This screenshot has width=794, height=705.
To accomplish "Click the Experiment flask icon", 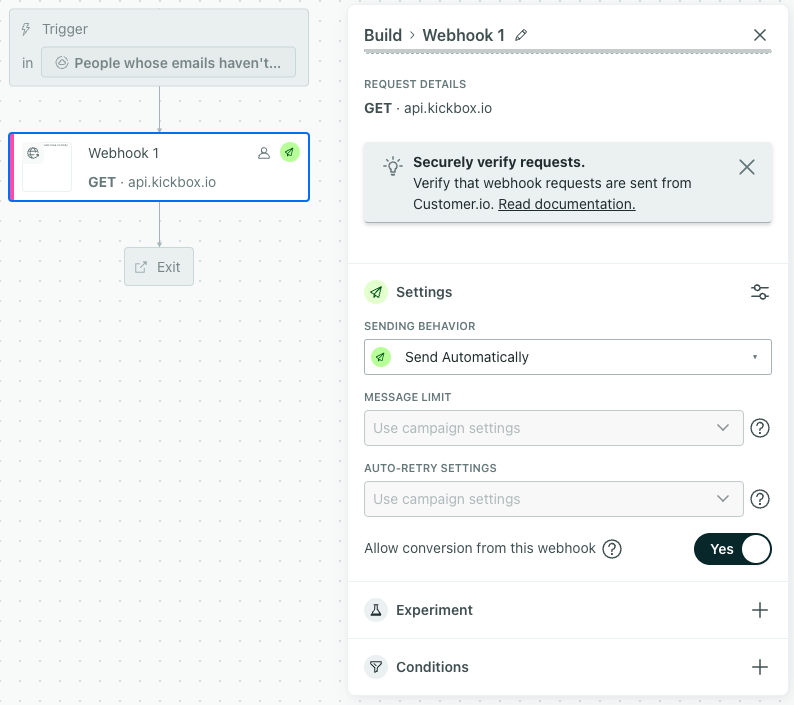I will pyautogui.click(x=376, y=610).
